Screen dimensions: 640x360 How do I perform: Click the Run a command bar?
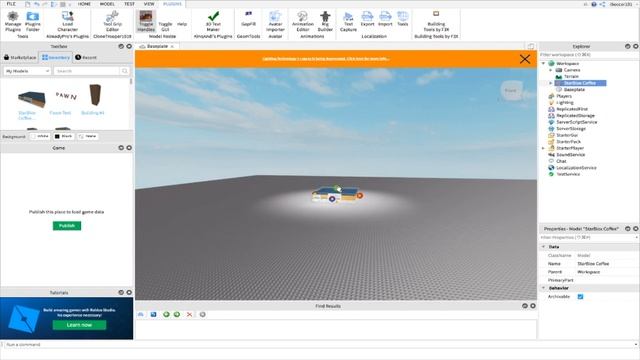point(320,345)
